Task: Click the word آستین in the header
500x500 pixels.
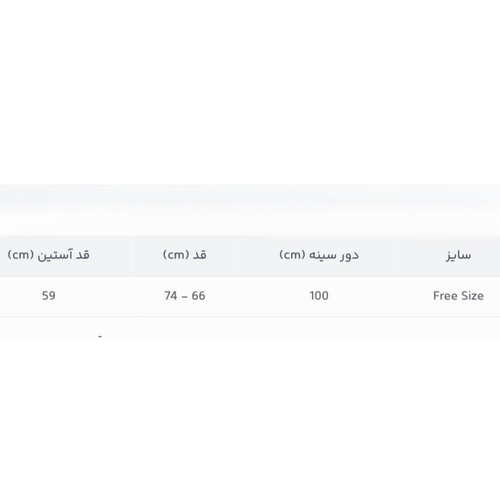Action: (x=54, y=255)
